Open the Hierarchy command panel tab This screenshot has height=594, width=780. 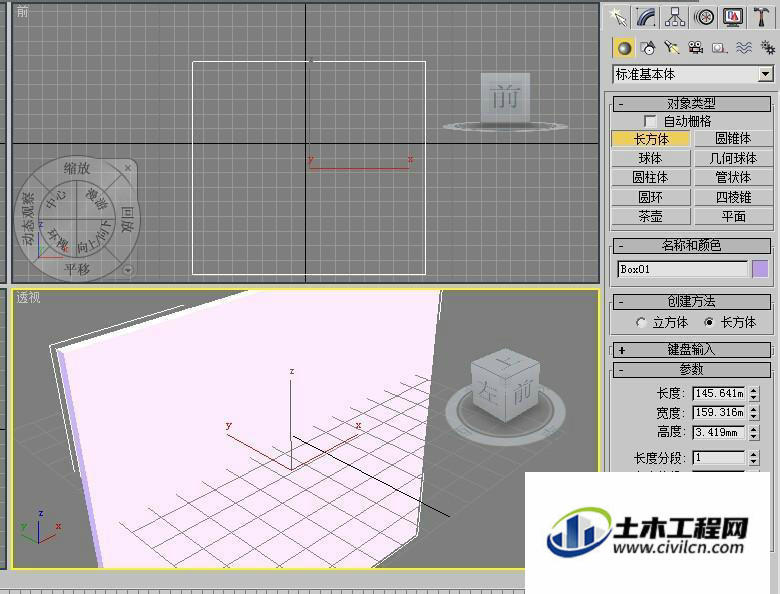click(x=675, y=18)
